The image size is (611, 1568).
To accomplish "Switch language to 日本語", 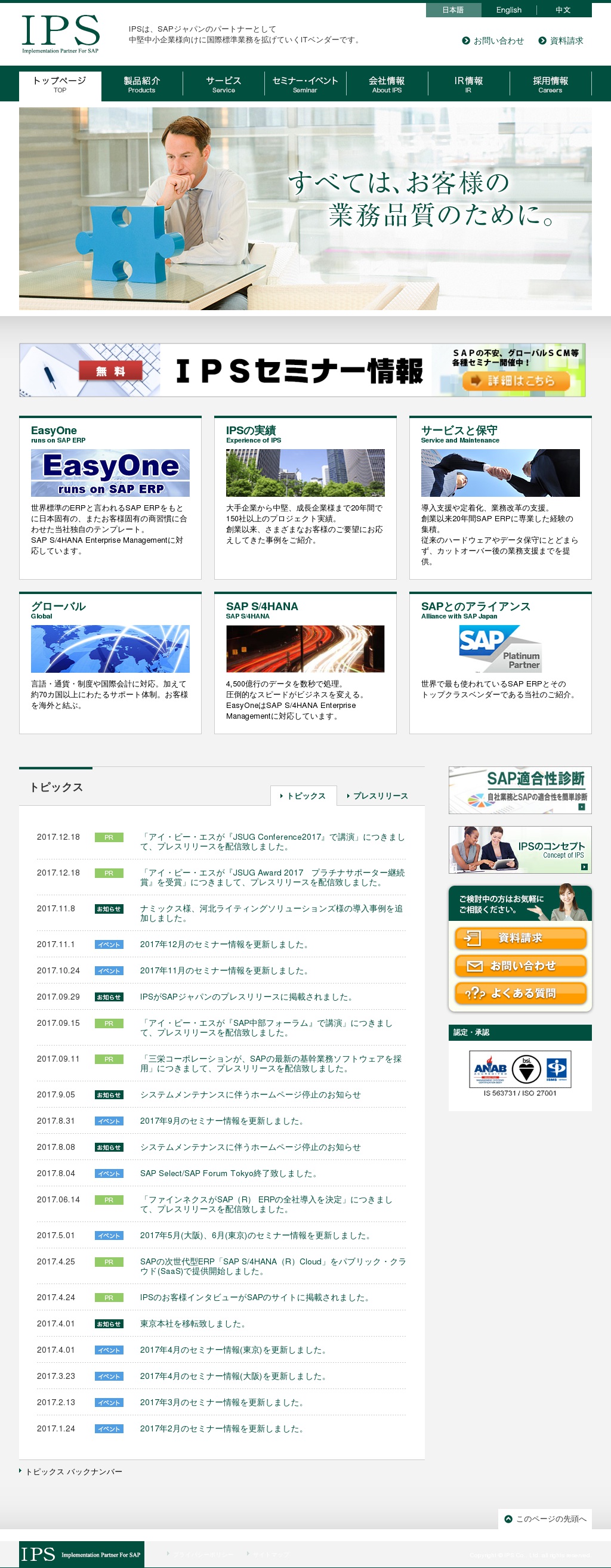I will tap(453, 10).
